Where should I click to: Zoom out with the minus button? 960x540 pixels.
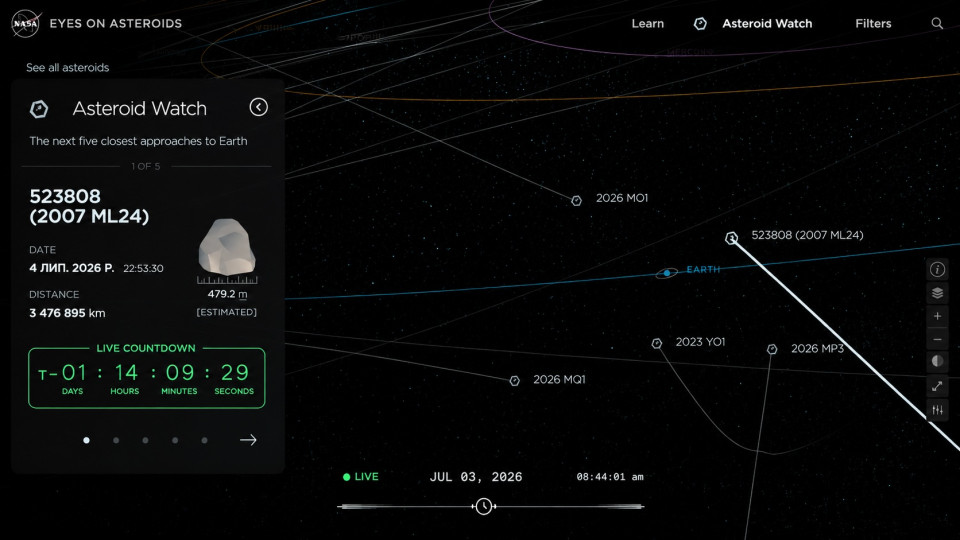[937, 339]
